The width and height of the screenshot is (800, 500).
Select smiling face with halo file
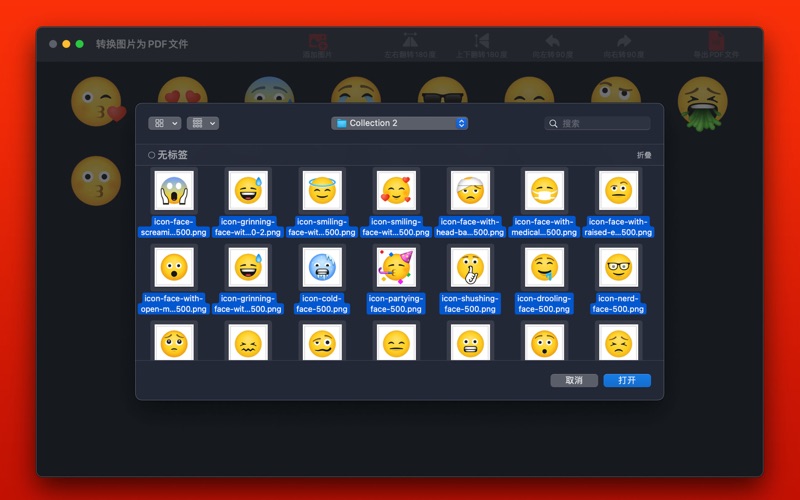(322, 190)
